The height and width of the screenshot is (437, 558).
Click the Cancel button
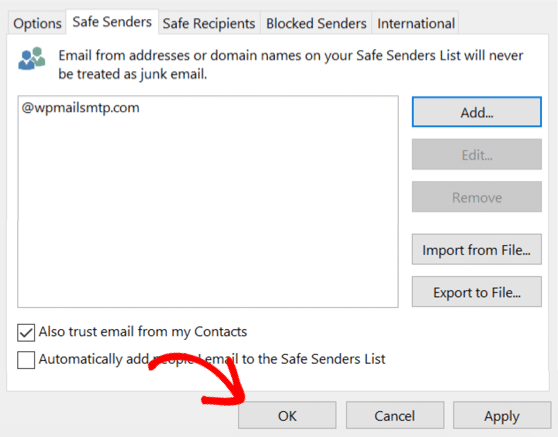395,415
